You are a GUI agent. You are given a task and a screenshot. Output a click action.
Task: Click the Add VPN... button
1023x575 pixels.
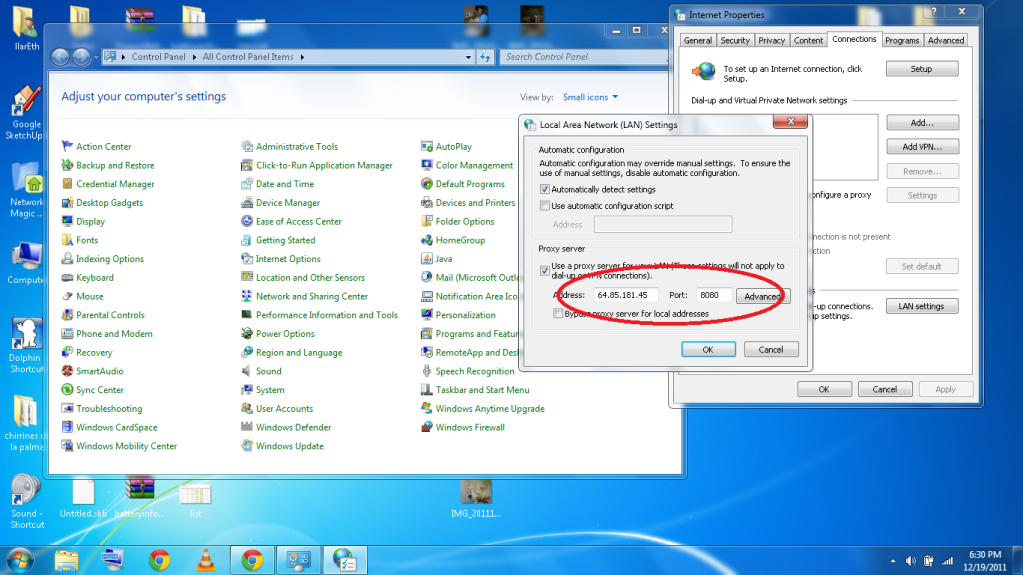coord(922,147)
